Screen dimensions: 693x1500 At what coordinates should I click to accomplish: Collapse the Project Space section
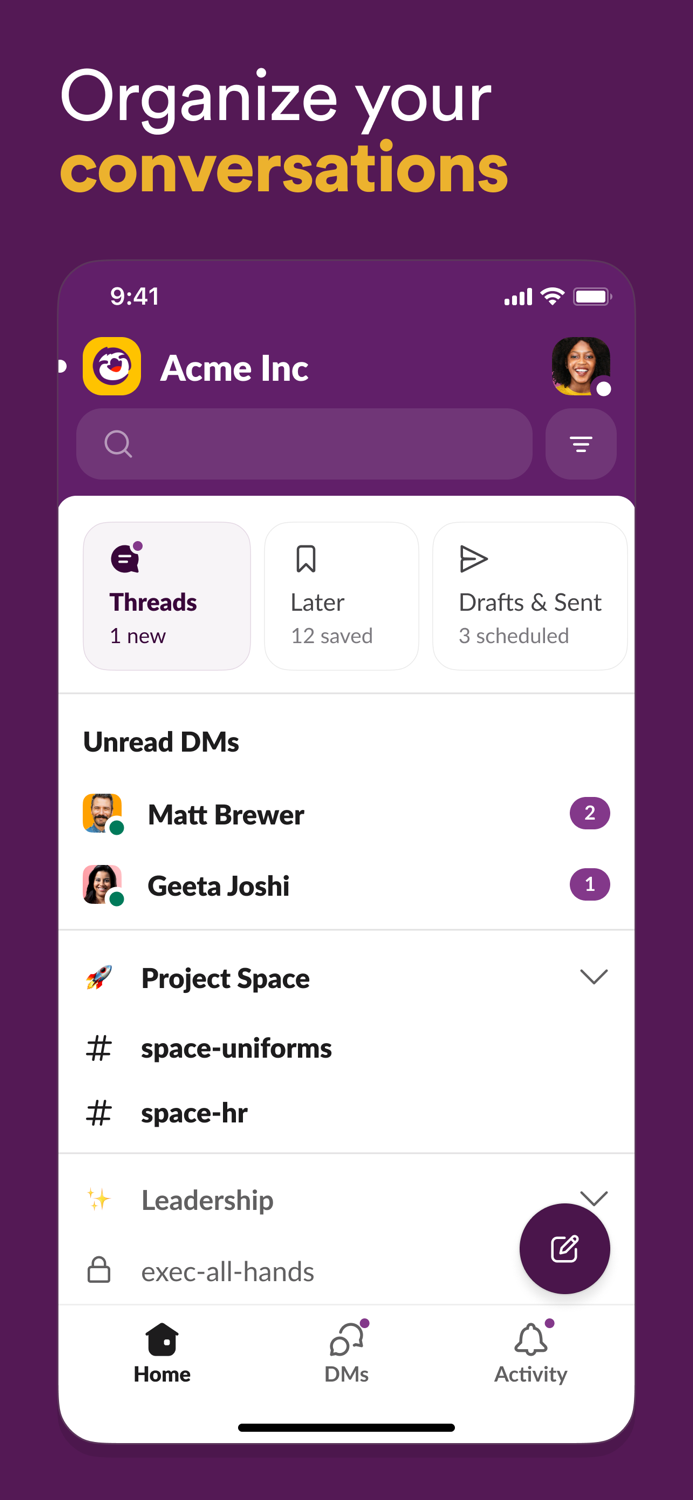(594, 977)
